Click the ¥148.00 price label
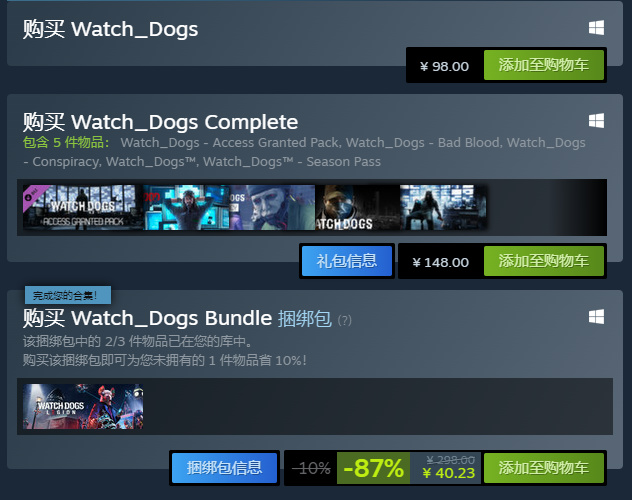Screen dimensions: 632x500 441,262
